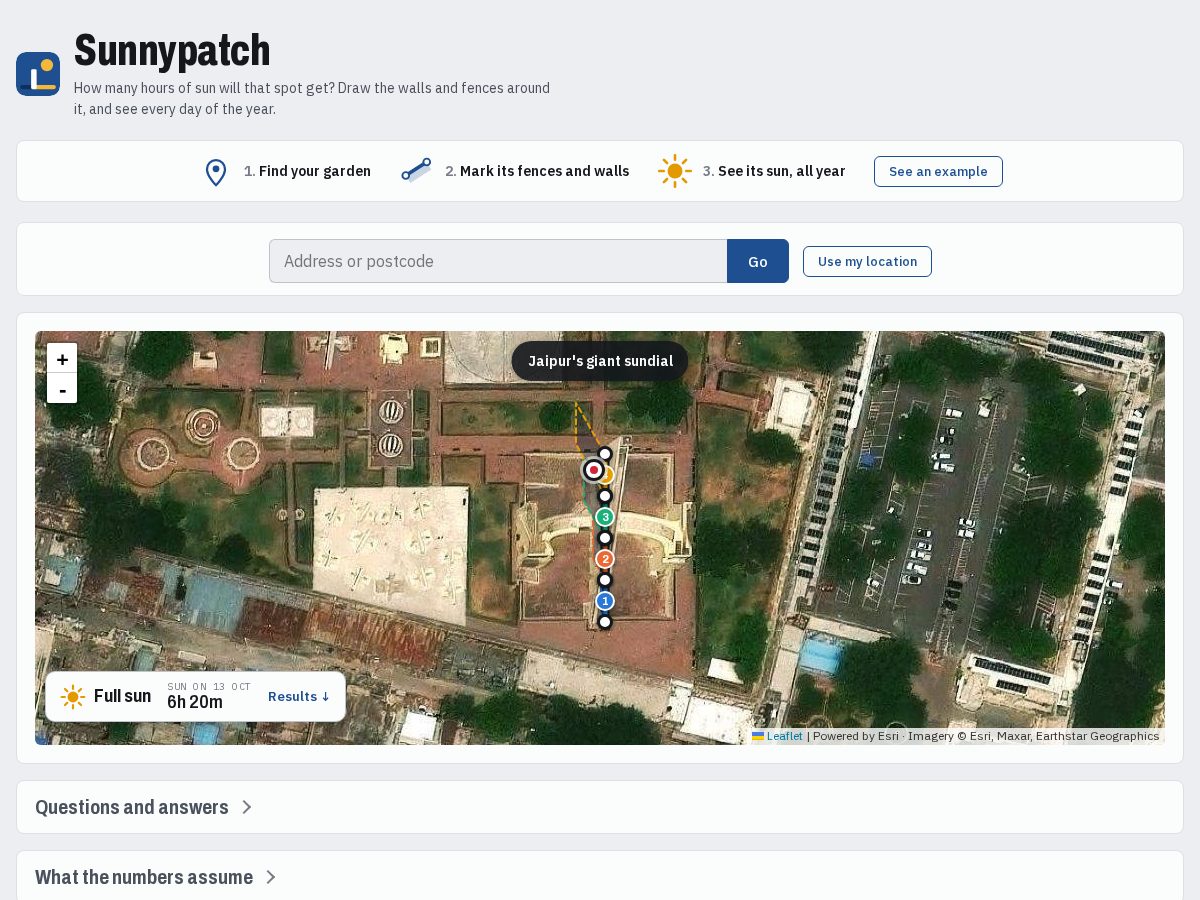
Task: Click the Powered by Esri attribution text
Action: [x=856, y=736]
